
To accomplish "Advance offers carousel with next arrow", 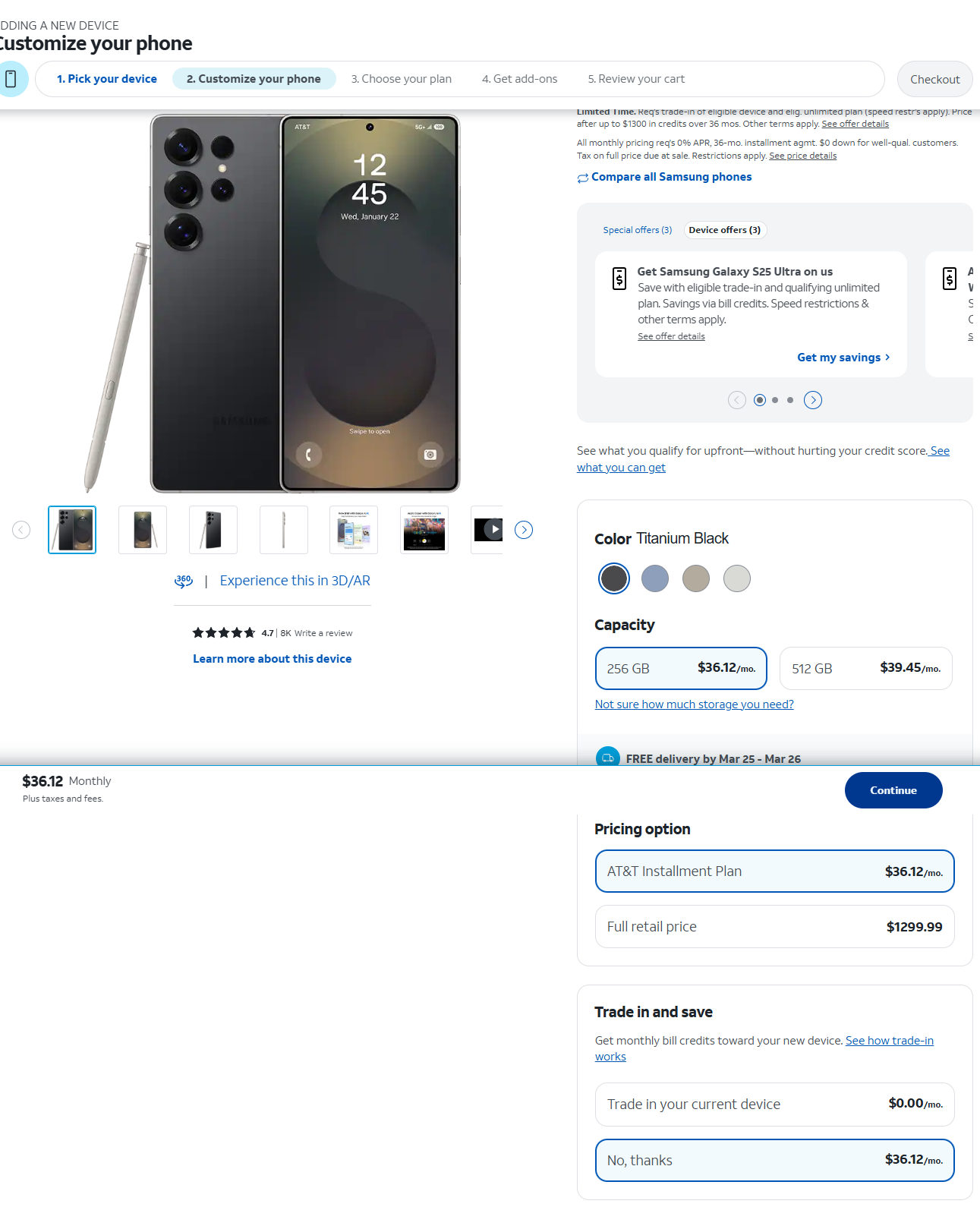I will pyautogui.click(x=813, y=400).
